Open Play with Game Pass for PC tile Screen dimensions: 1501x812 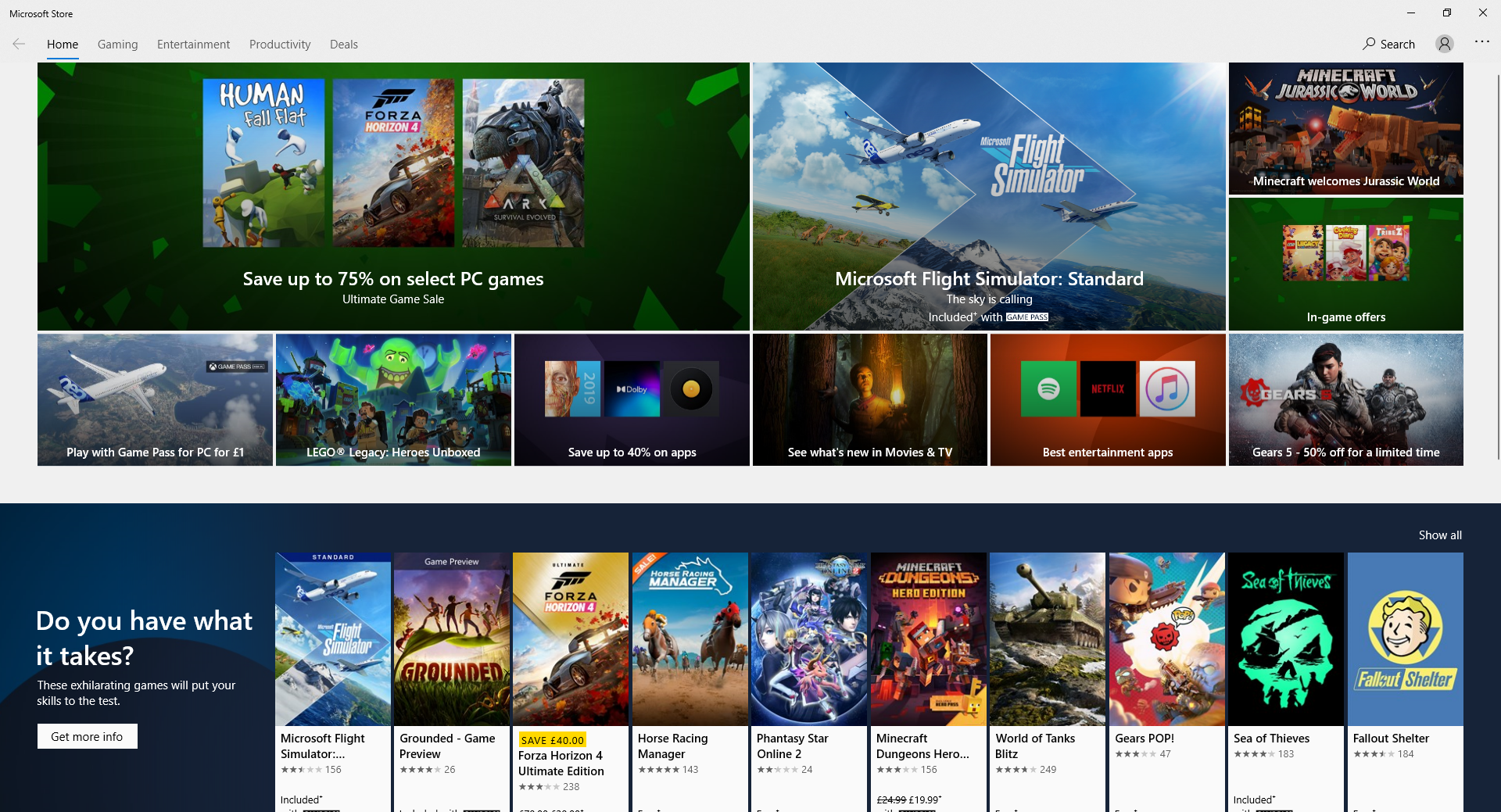point(155,400)
